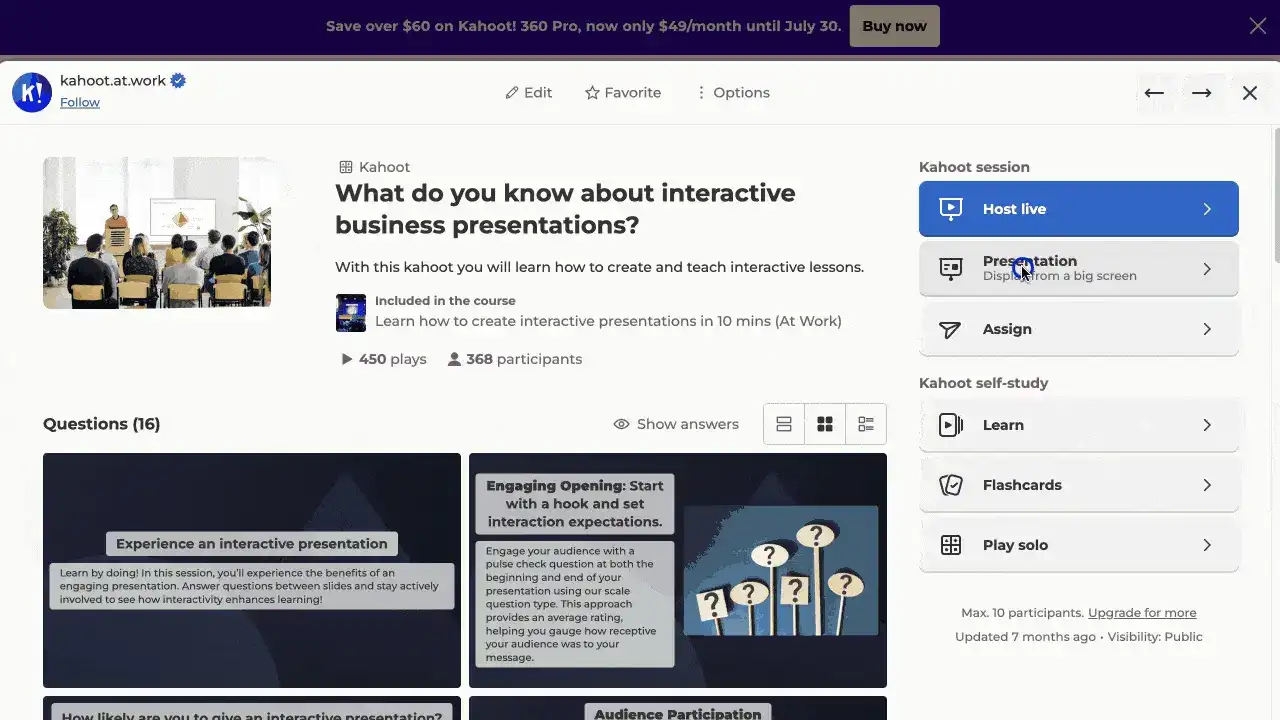Click the Kahoot K! profile logo
The width and height of the screenshot is (1280, 720).
pos(32,92)
